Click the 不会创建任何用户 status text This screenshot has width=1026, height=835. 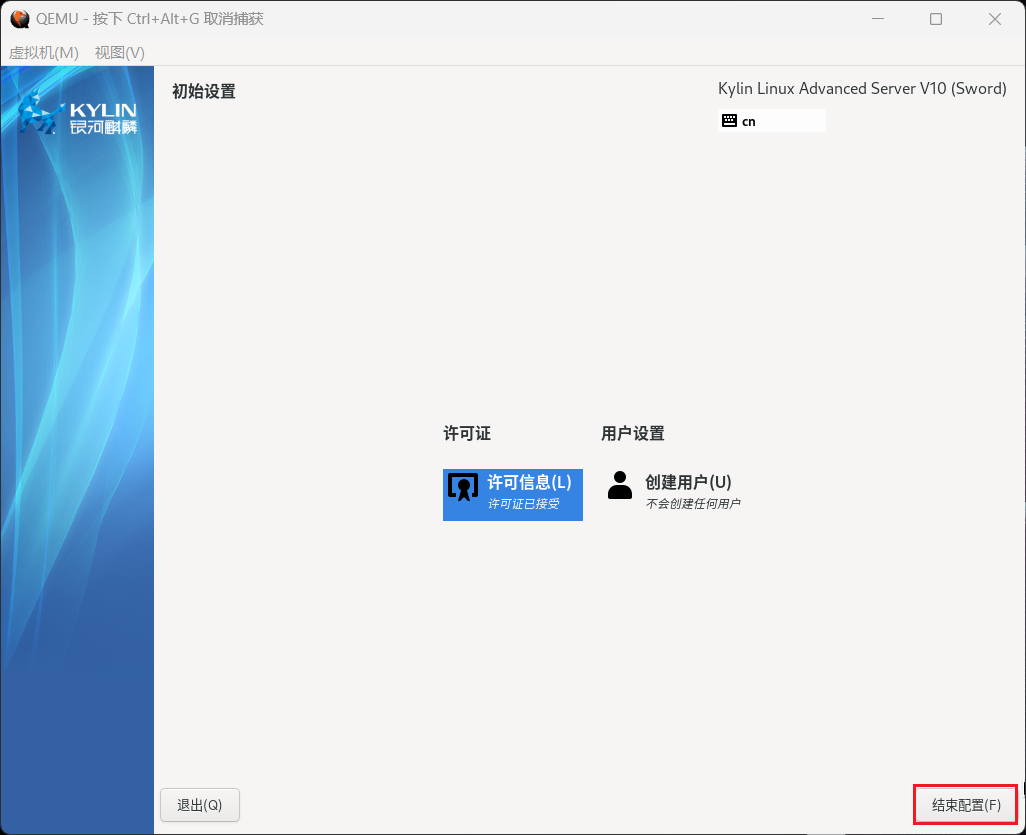[693, 504]
